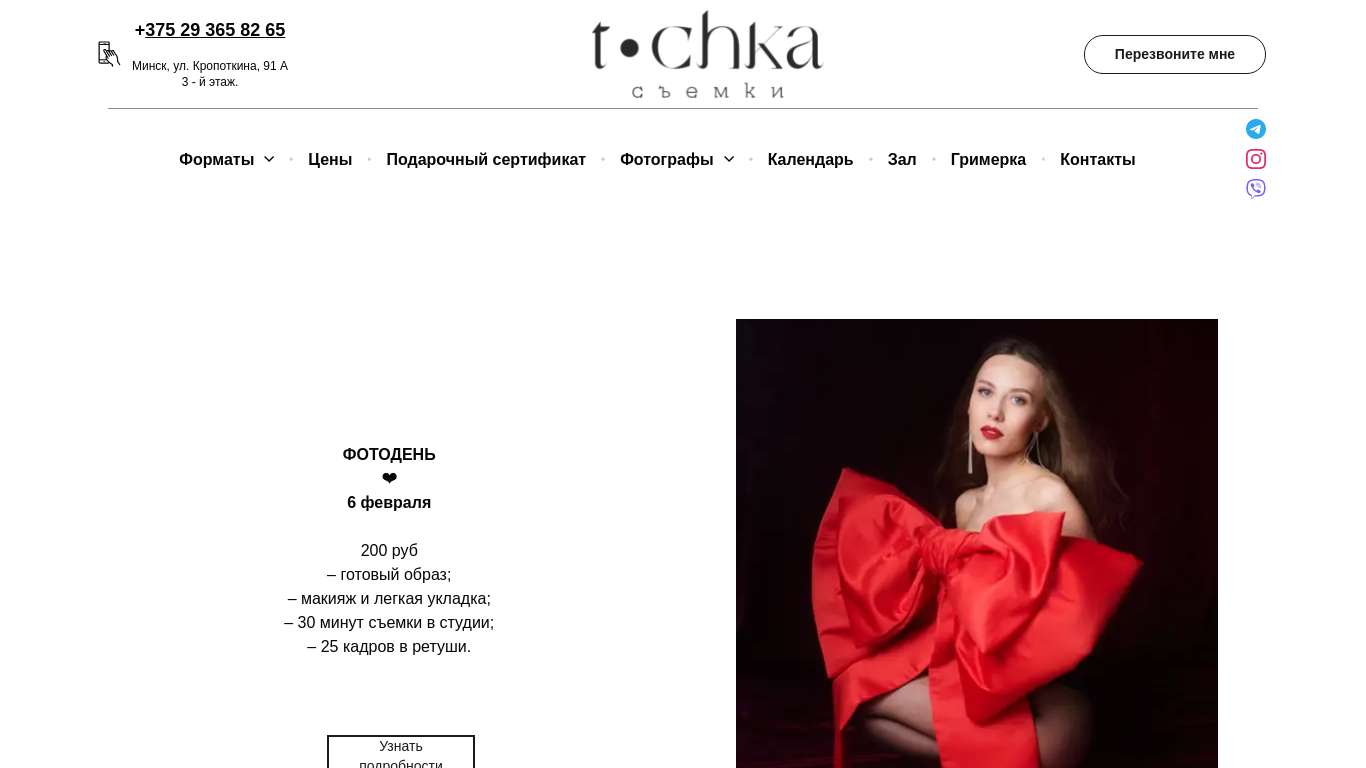Open the Гримерка page
Viewport: 1366px width, 768px height.
pyautogui.click(x=988, y=160)
